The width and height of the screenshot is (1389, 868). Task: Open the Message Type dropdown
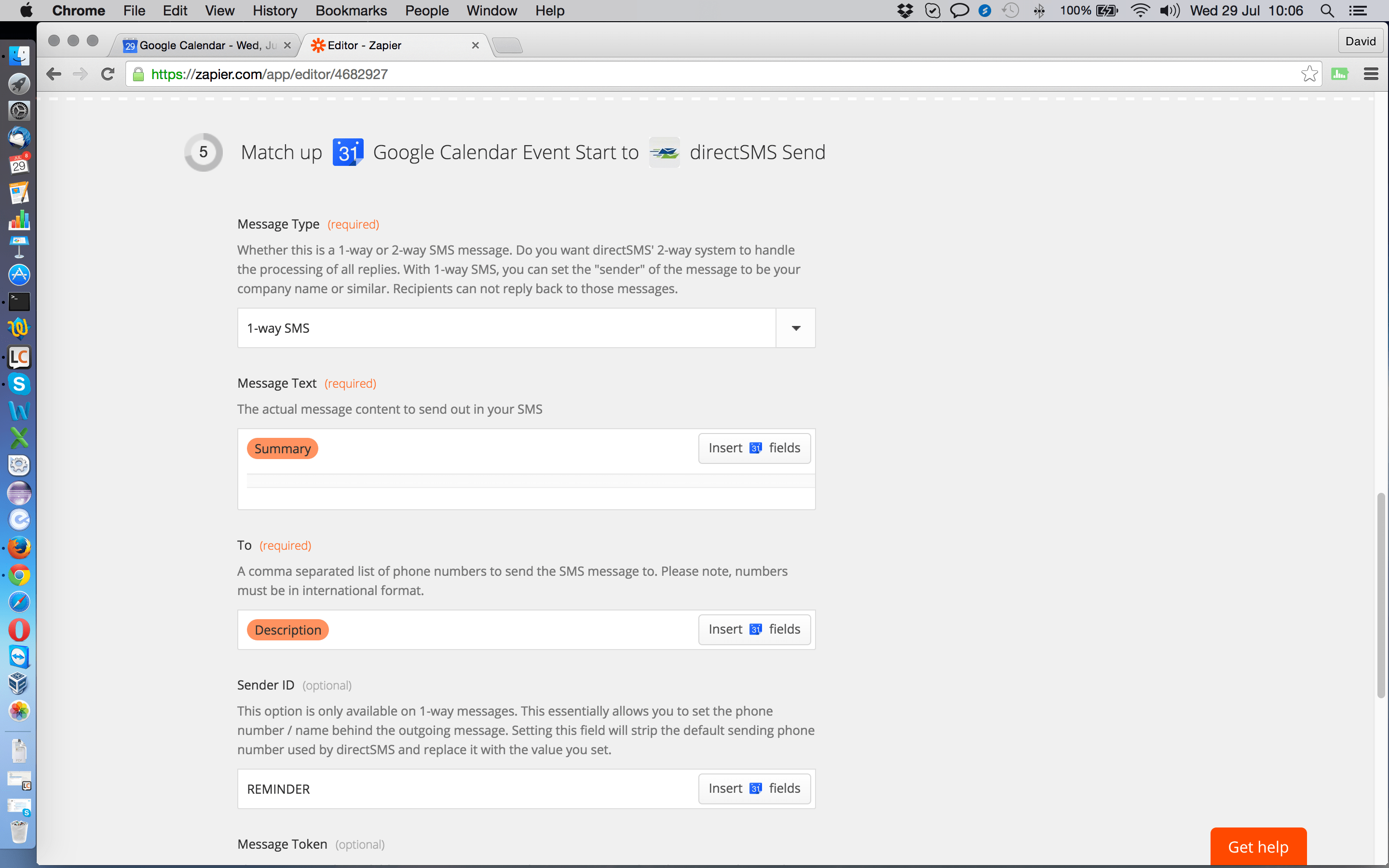(x=795, y=328)
